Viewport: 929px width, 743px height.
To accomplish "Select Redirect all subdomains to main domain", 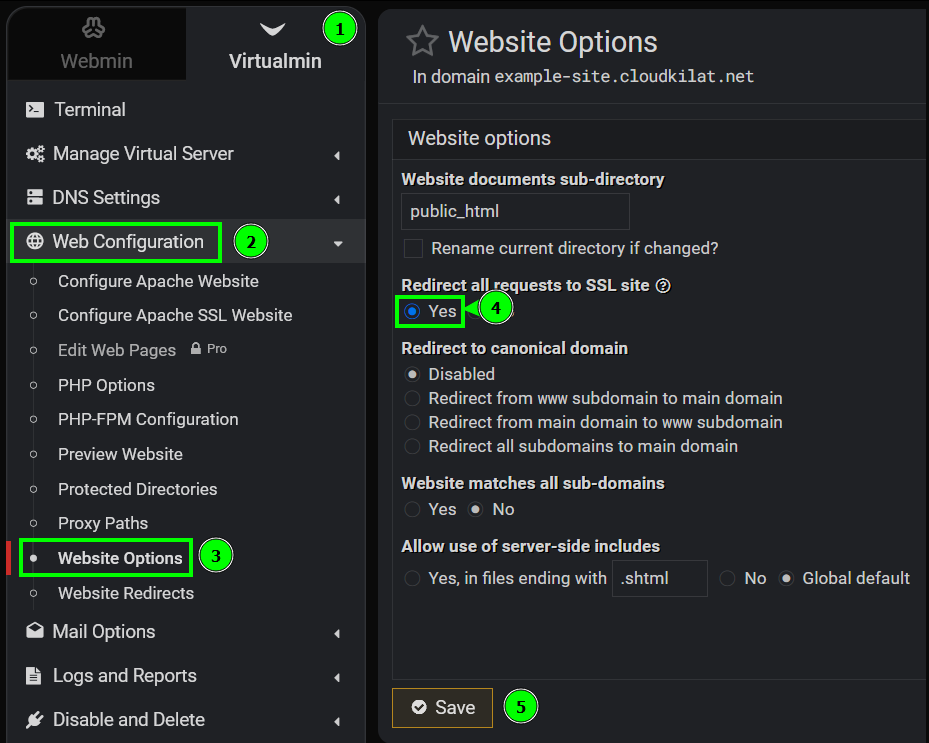I will point(412,446).
